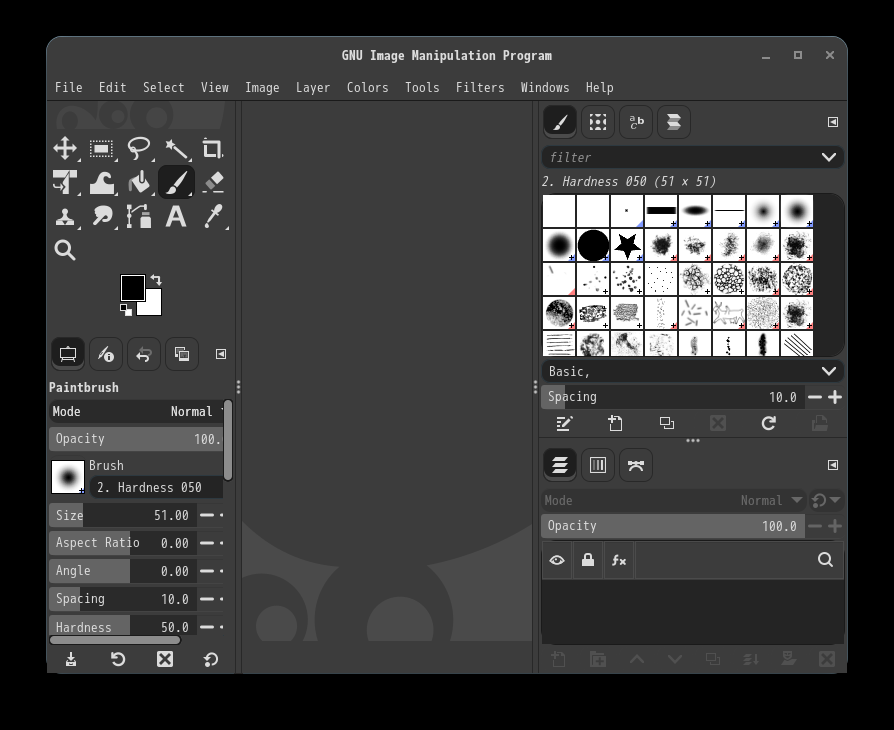Open the Windows menu
The image size is (894, 730).
pyautogui.click(x=544, y=87)
